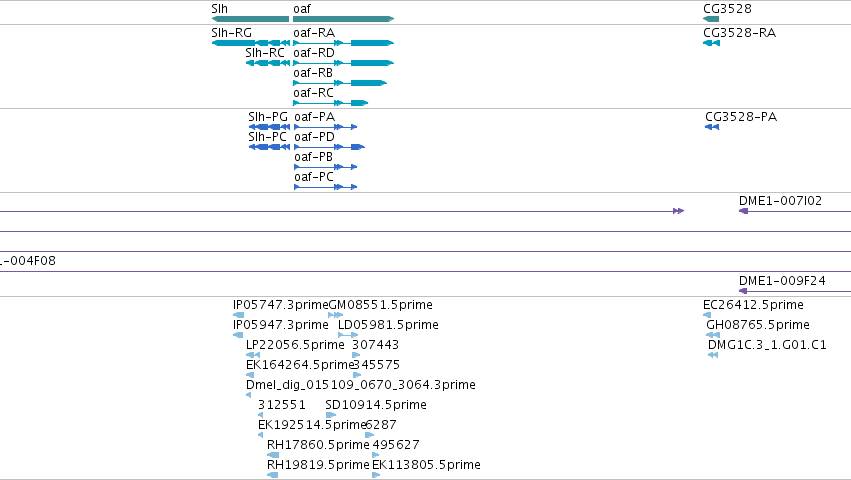This screenshot has height=480, width=851.
Task: Click the oaf-RB label text
Action: [313, 73]
